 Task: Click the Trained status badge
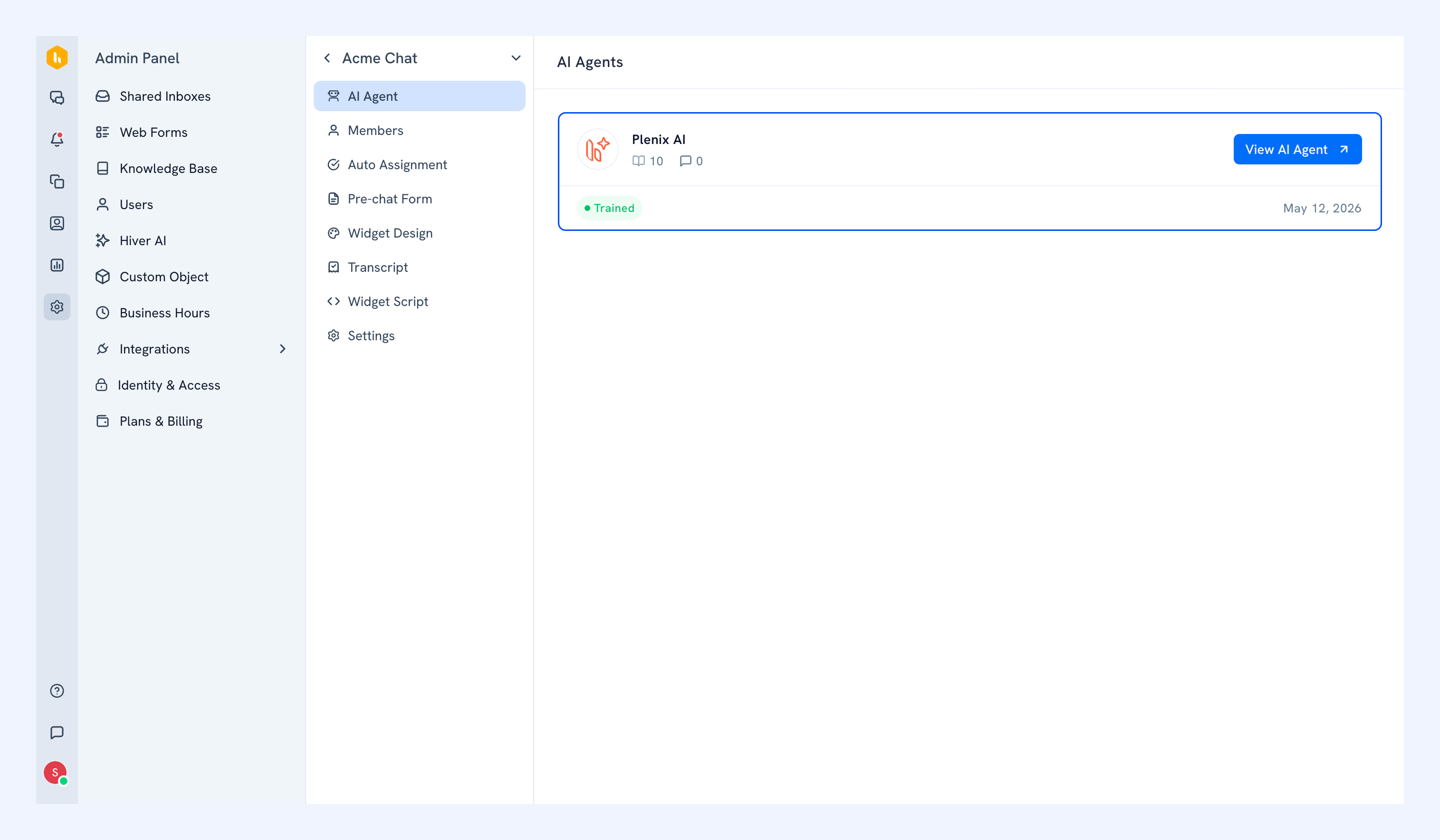(x=609, y=208)
